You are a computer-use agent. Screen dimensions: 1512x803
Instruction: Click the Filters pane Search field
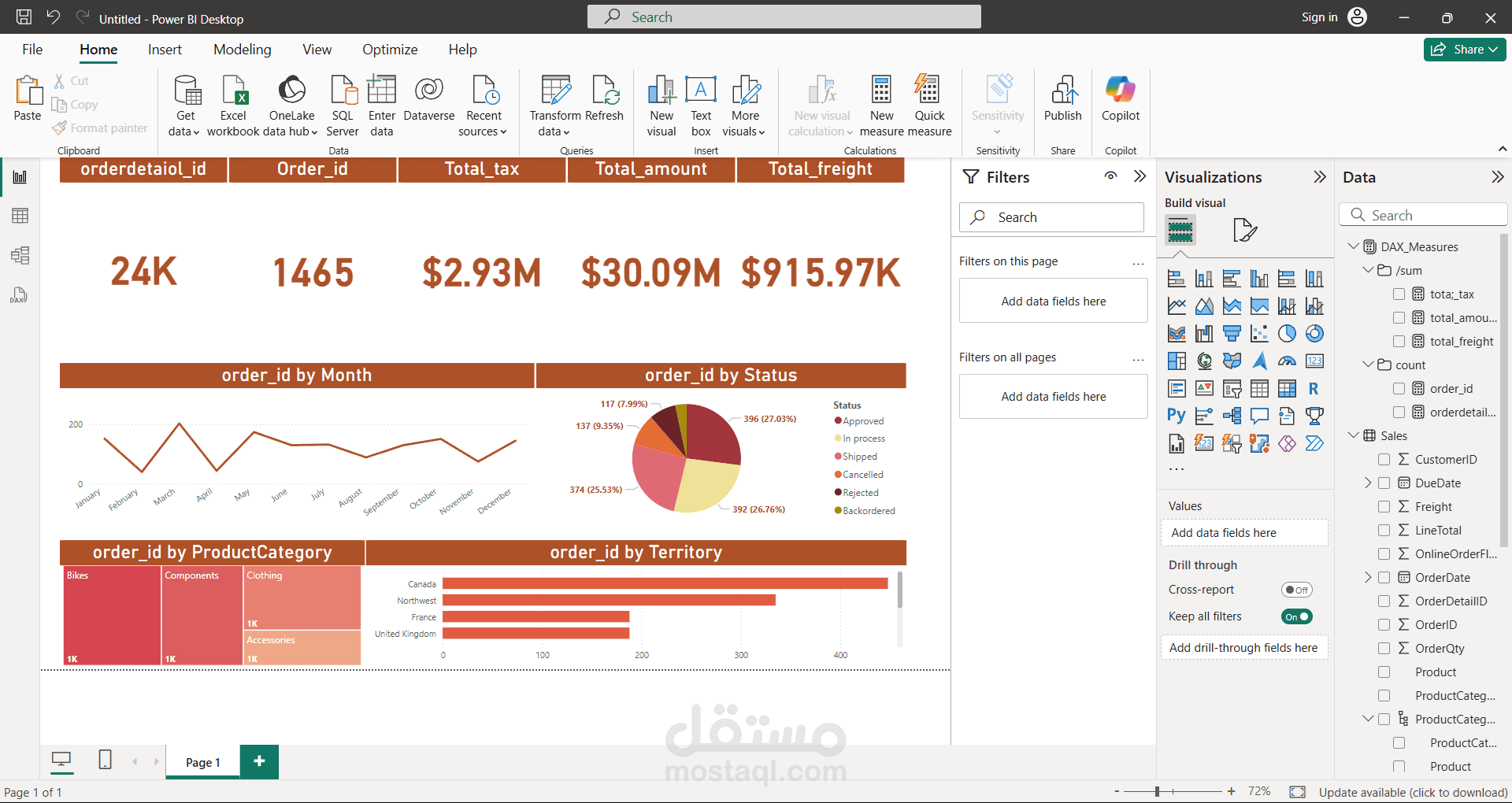pos(1051,217)
